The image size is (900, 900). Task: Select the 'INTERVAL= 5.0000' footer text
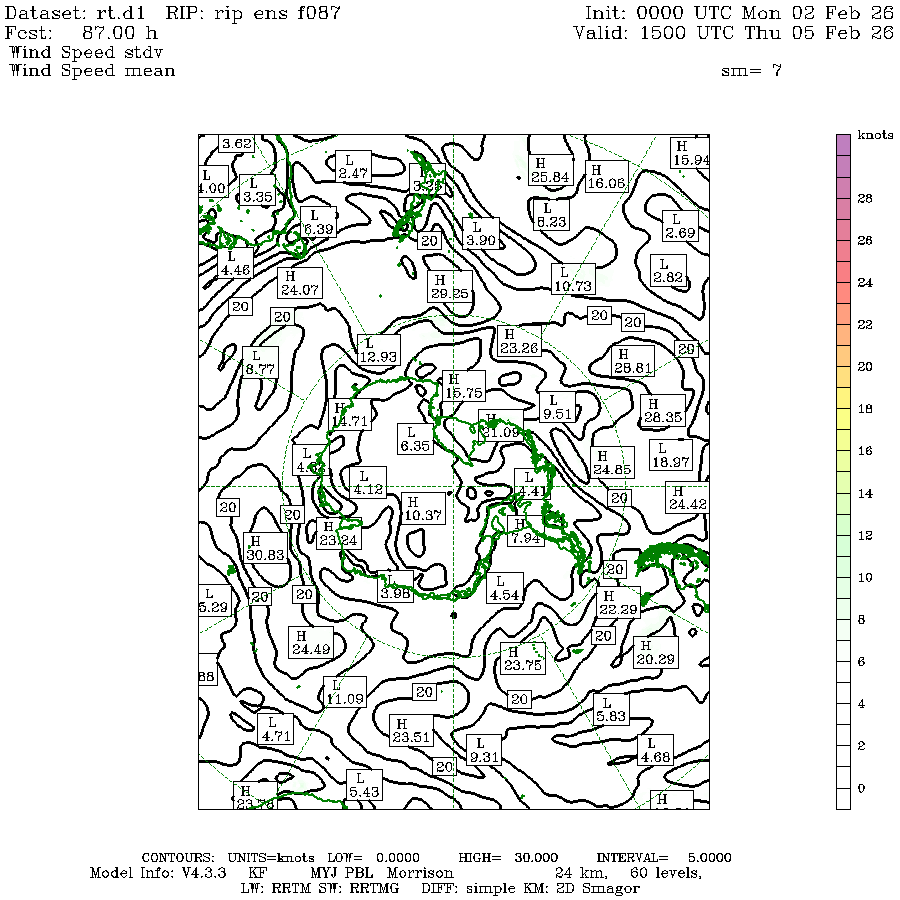[x=664, y=858]
